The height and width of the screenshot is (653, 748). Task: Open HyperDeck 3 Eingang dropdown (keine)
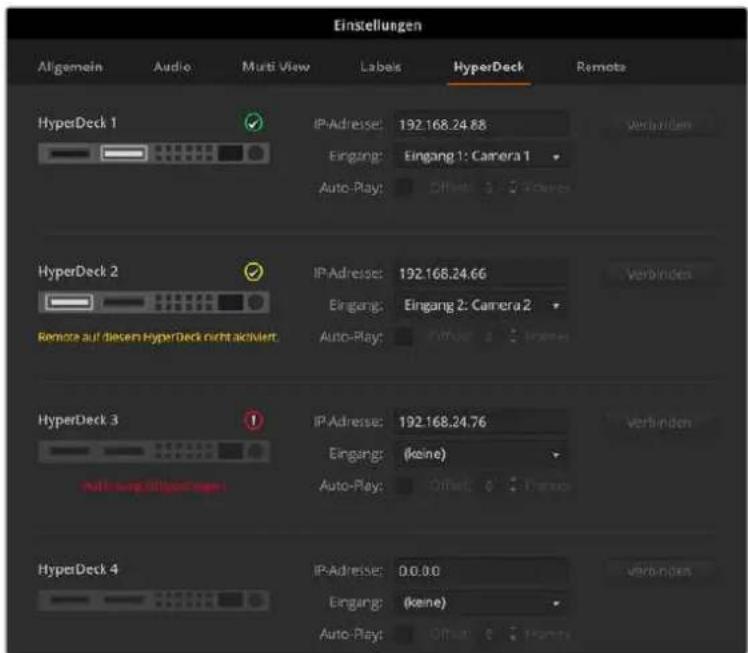pos(481,454)
